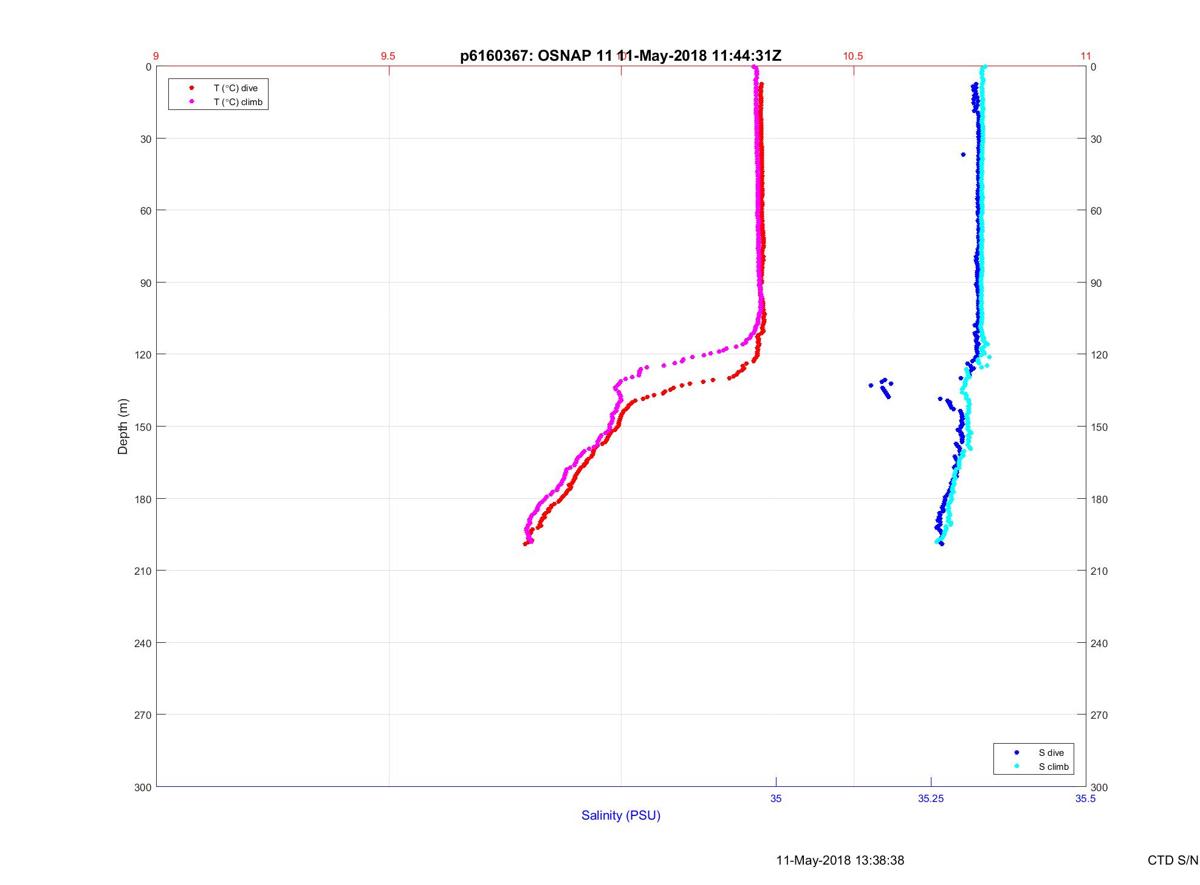Click the left depth tick label 90
The width and height of the screenshot is (1200, 885).
144,283
